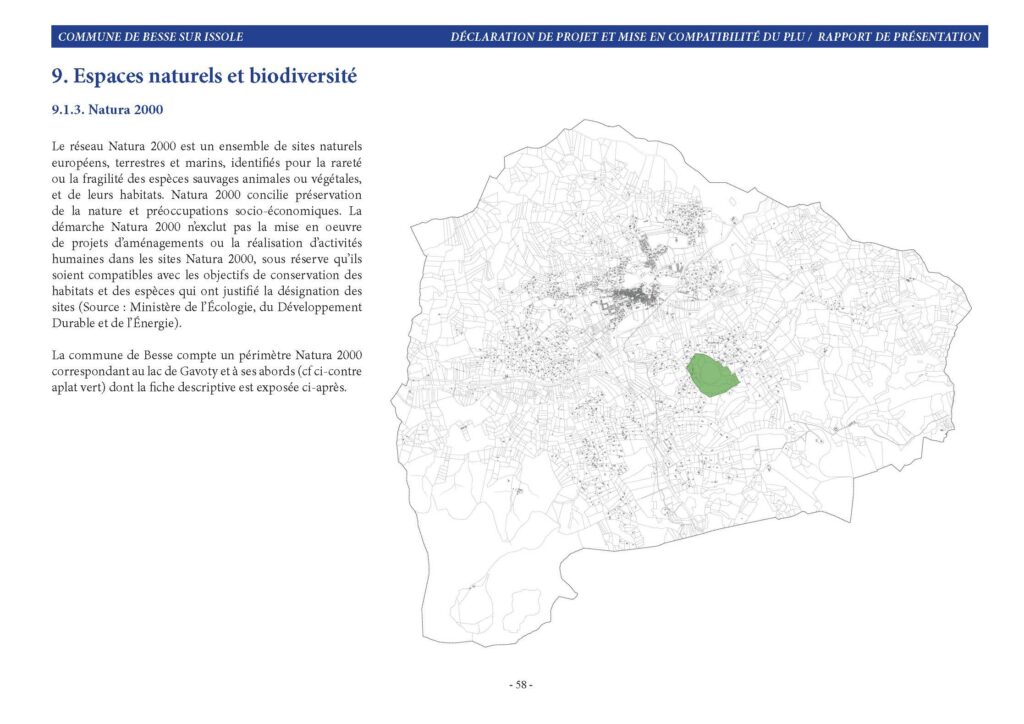
Task: Click the blue header banner bar
Action: (x=519, y=37)
